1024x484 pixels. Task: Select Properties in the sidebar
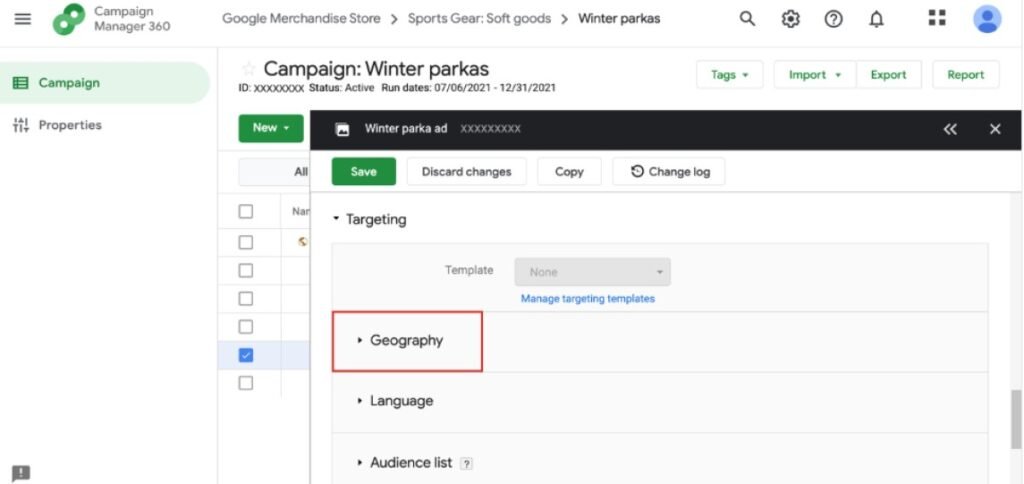(x=70, y=125)
